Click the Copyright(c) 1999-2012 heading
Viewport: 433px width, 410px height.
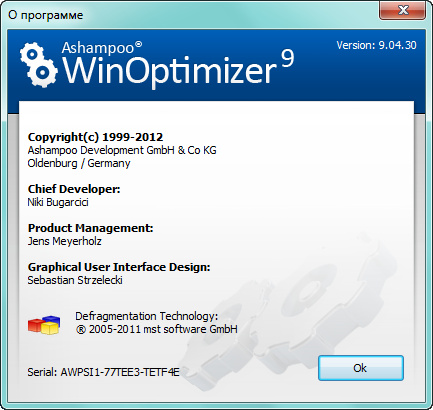[x=95, y=137]
